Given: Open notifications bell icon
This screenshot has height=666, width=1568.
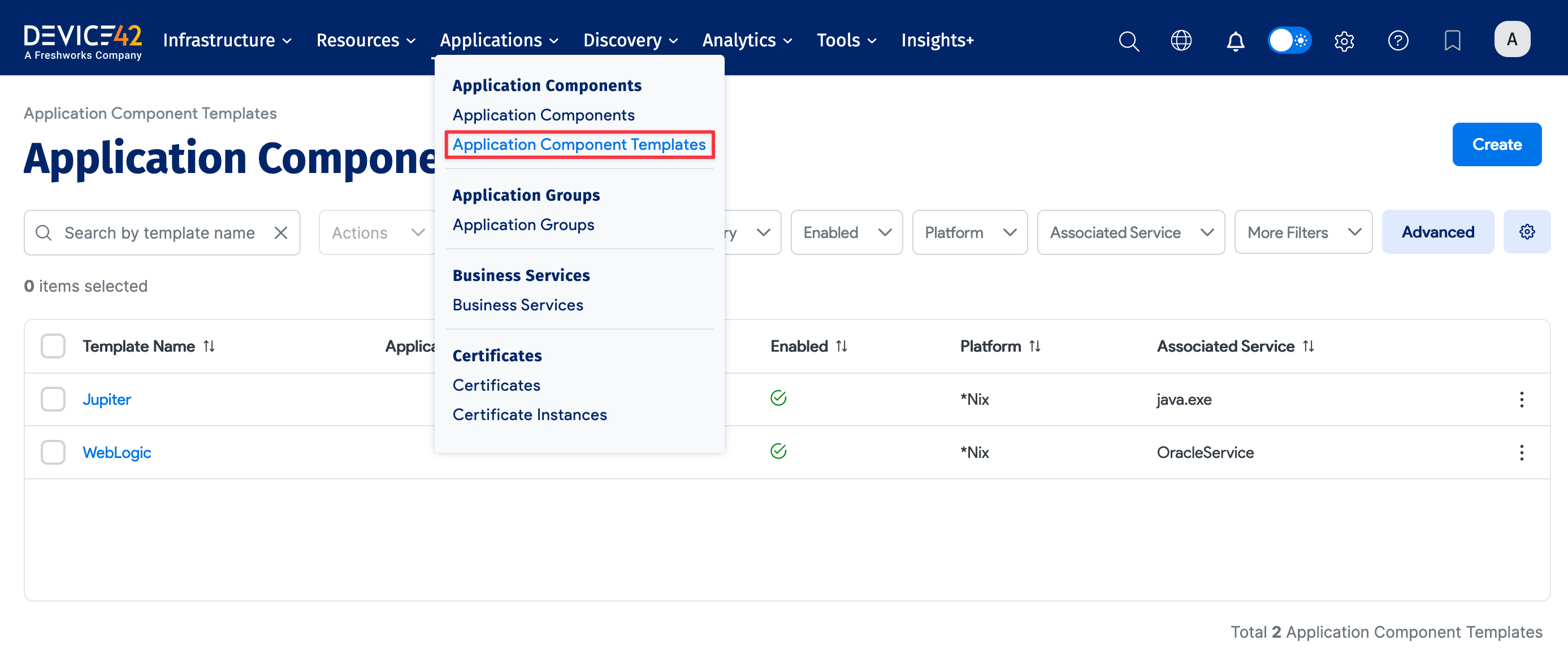Looking at the screenshot, I should point(1235,41).
